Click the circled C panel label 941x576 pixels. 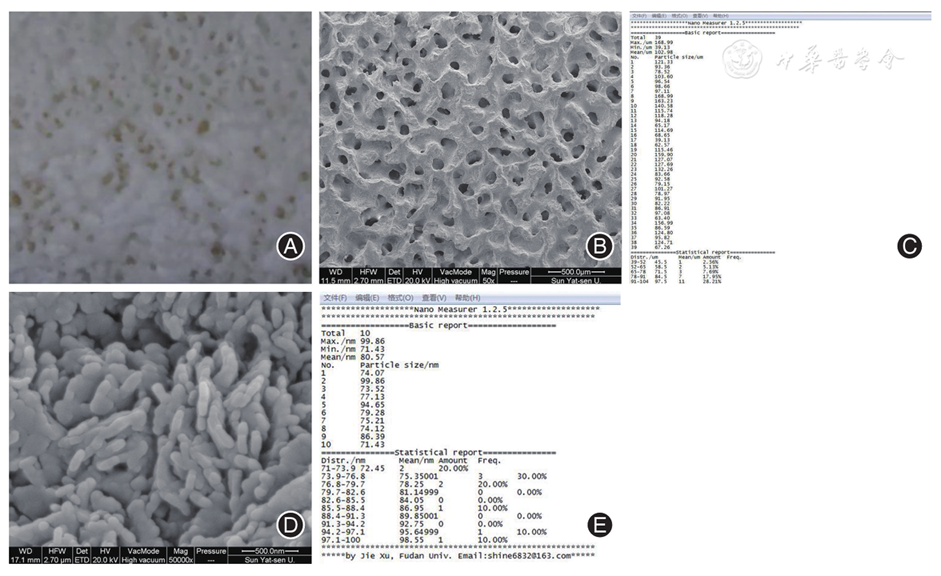(x=909, y=243)
